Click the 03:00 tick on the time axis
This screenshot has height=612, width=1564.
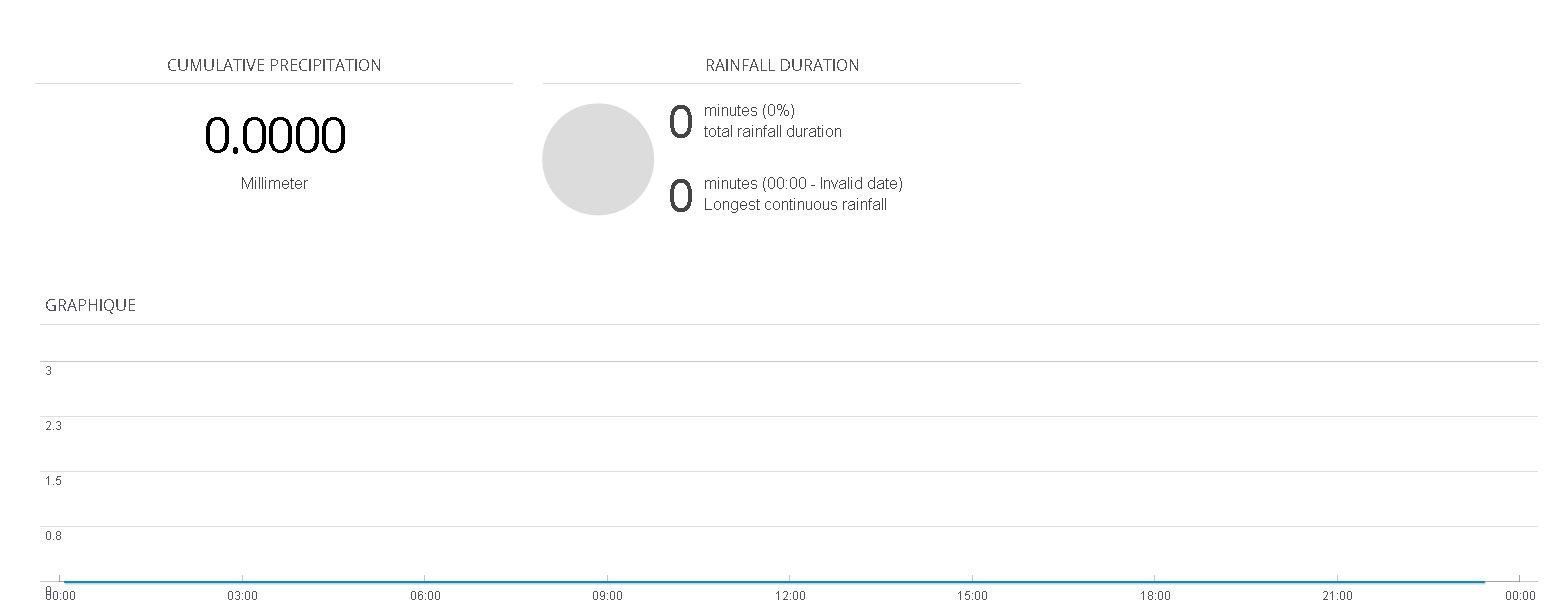[242, 596]
